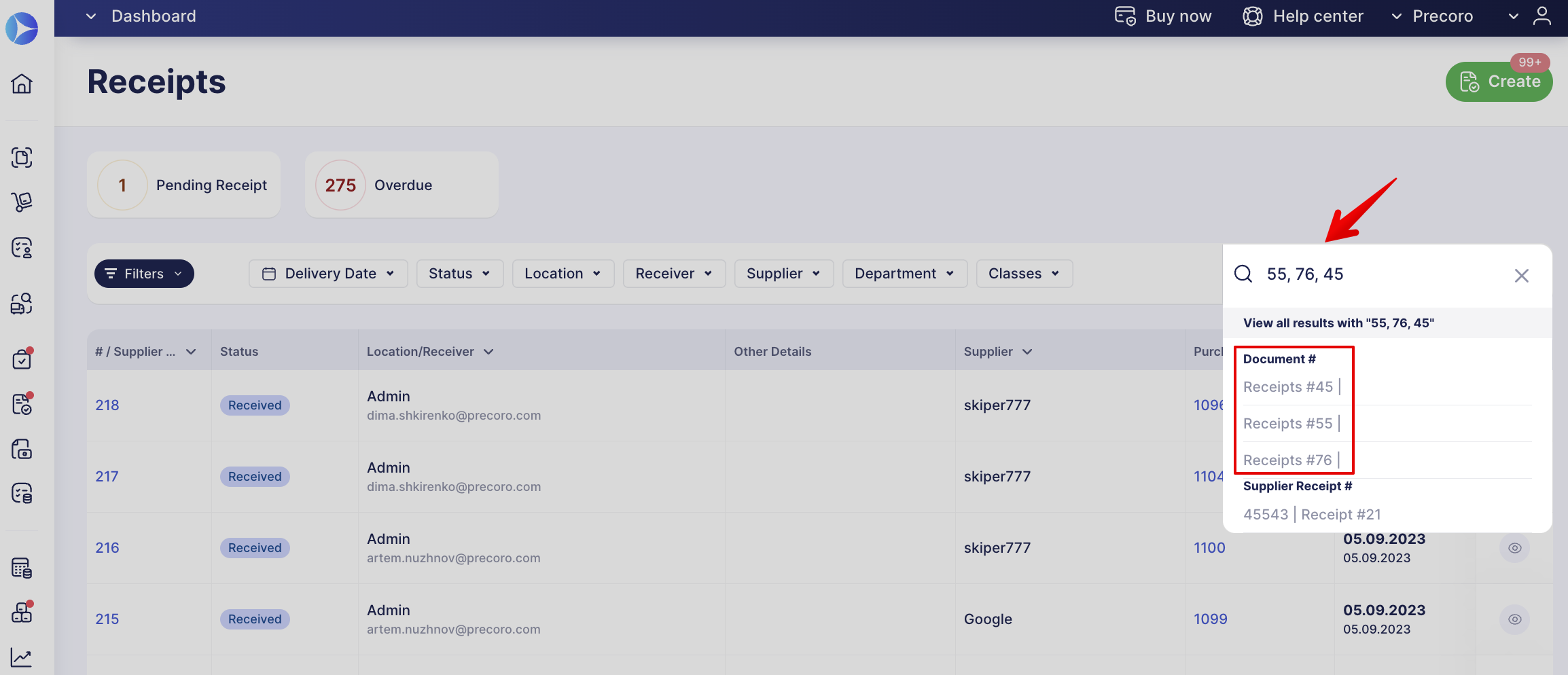Expand the Receiver filter dropdown
The width and height of the screenshot is (1568, 675).
(674, 274)
